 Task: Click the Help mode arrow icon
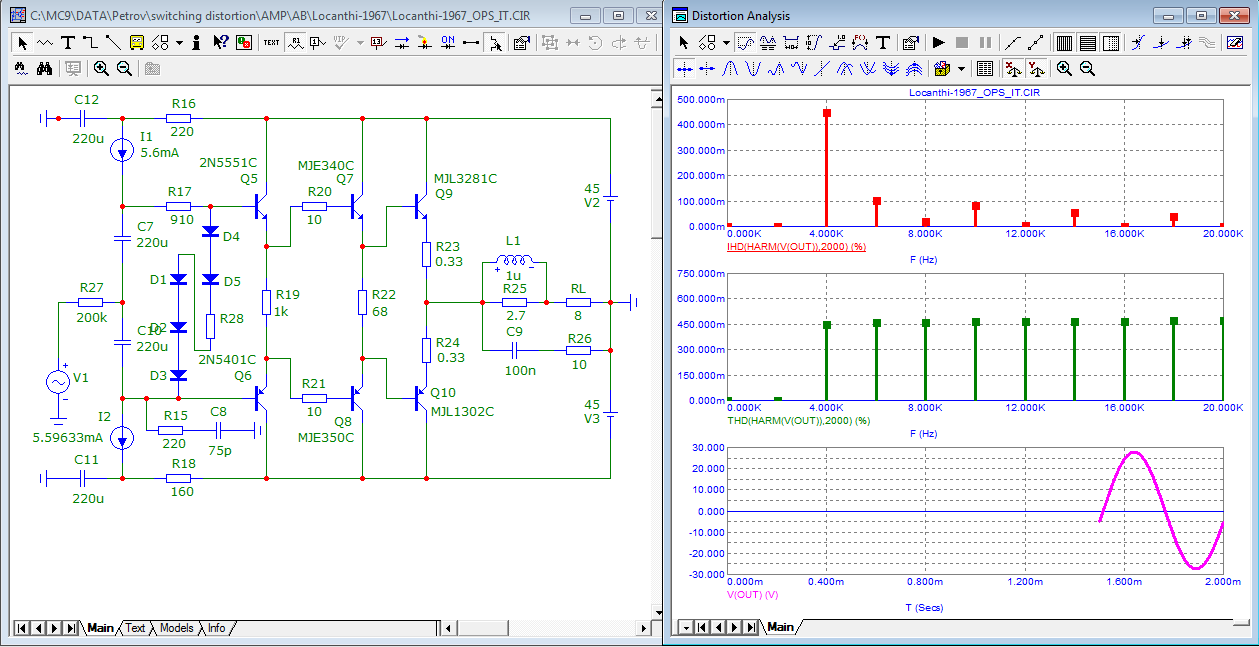point(220,43)
